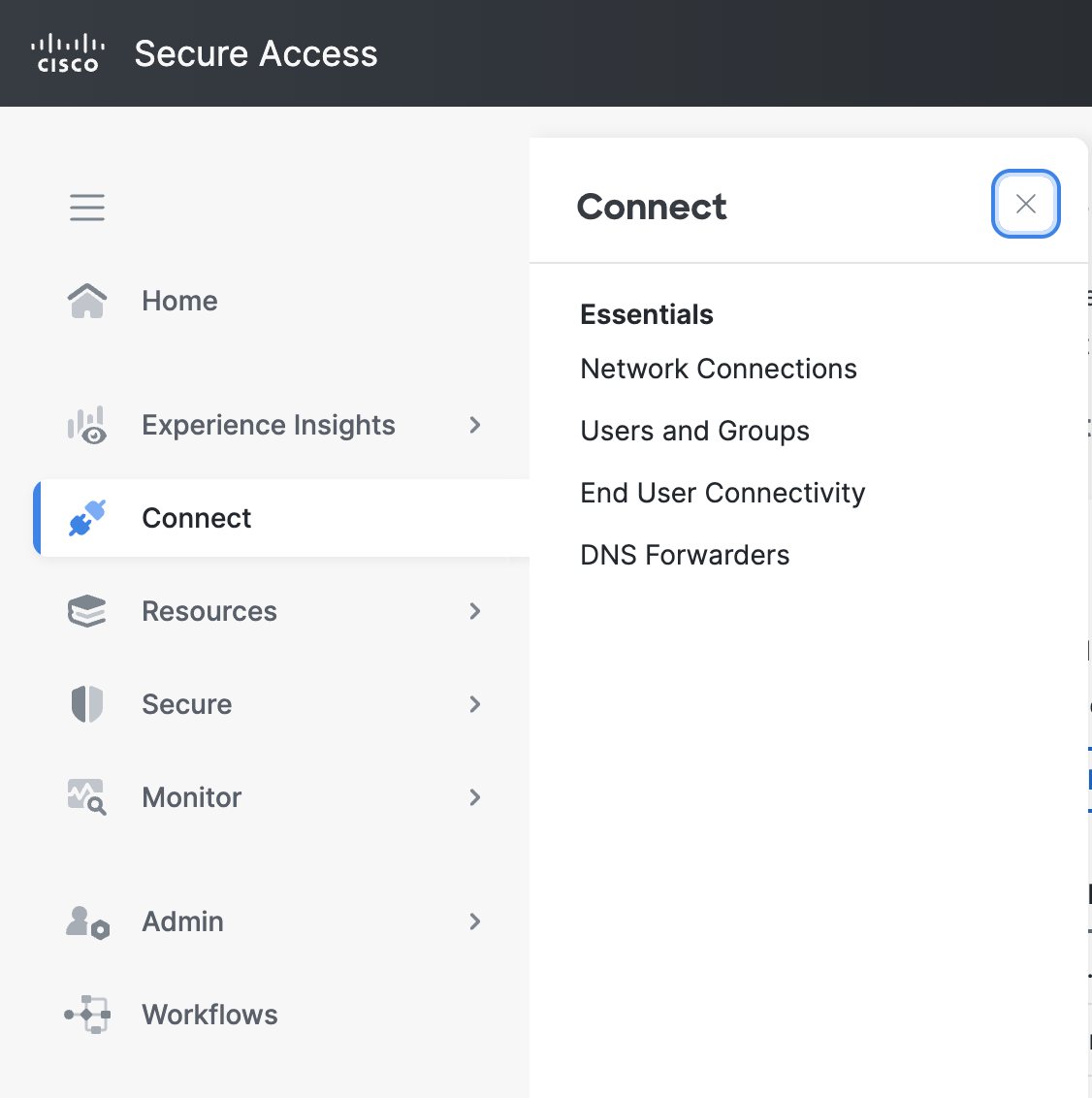1092x1098 pixels.
Task: Toggle the hamburger navigation menu
Action: point(87,208)
